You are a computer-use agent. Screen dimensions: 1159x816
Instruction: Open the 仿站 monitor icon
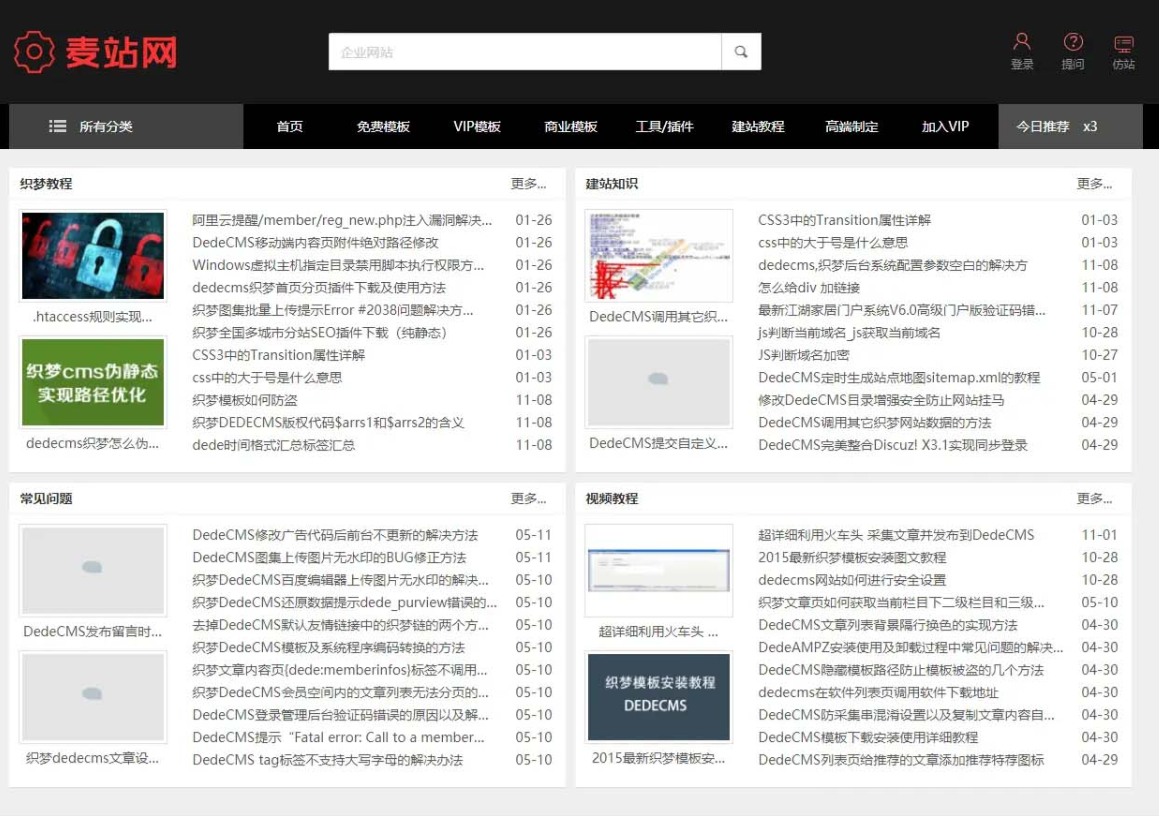(1124, 44)
